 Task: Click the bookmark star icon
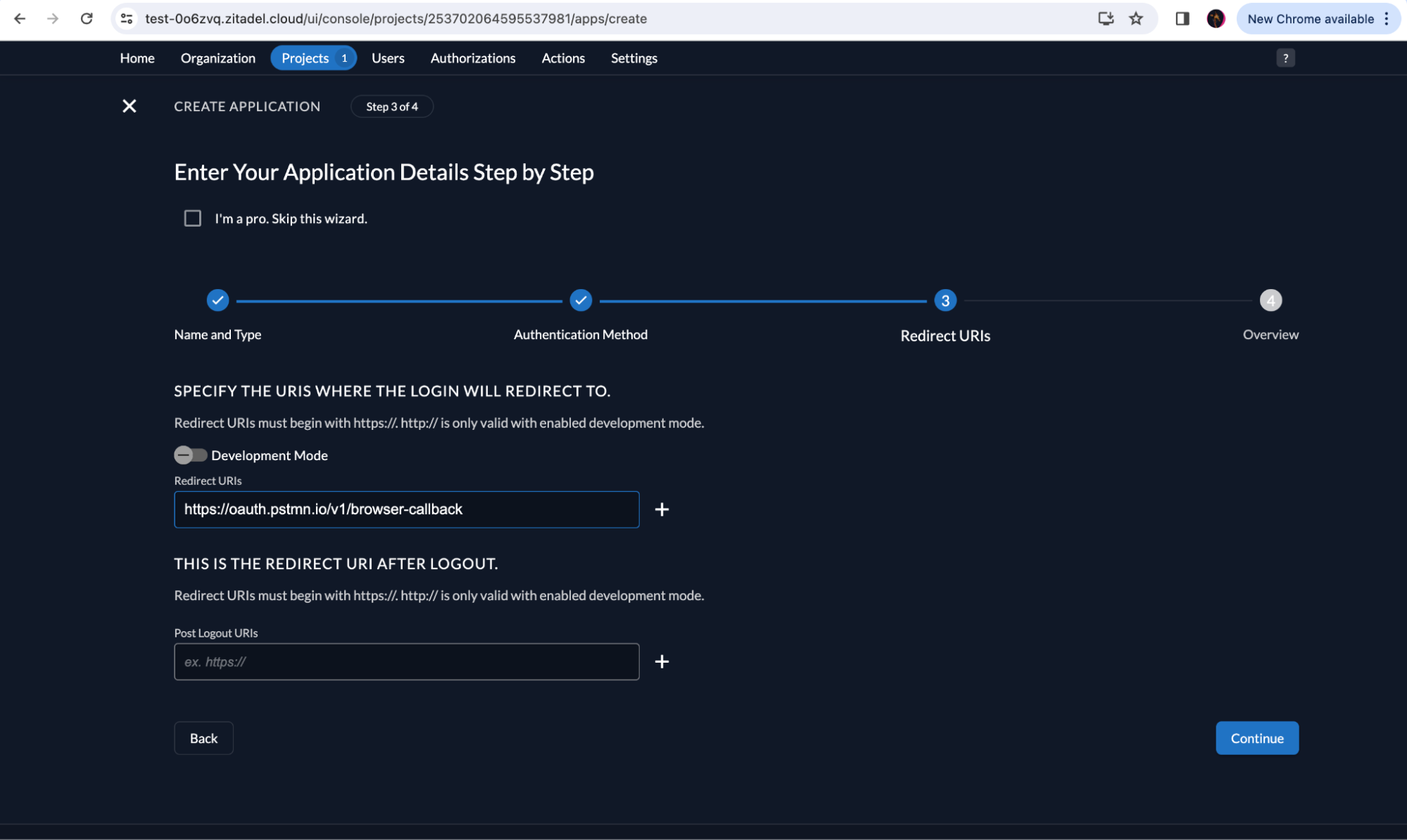(1136, 18)
